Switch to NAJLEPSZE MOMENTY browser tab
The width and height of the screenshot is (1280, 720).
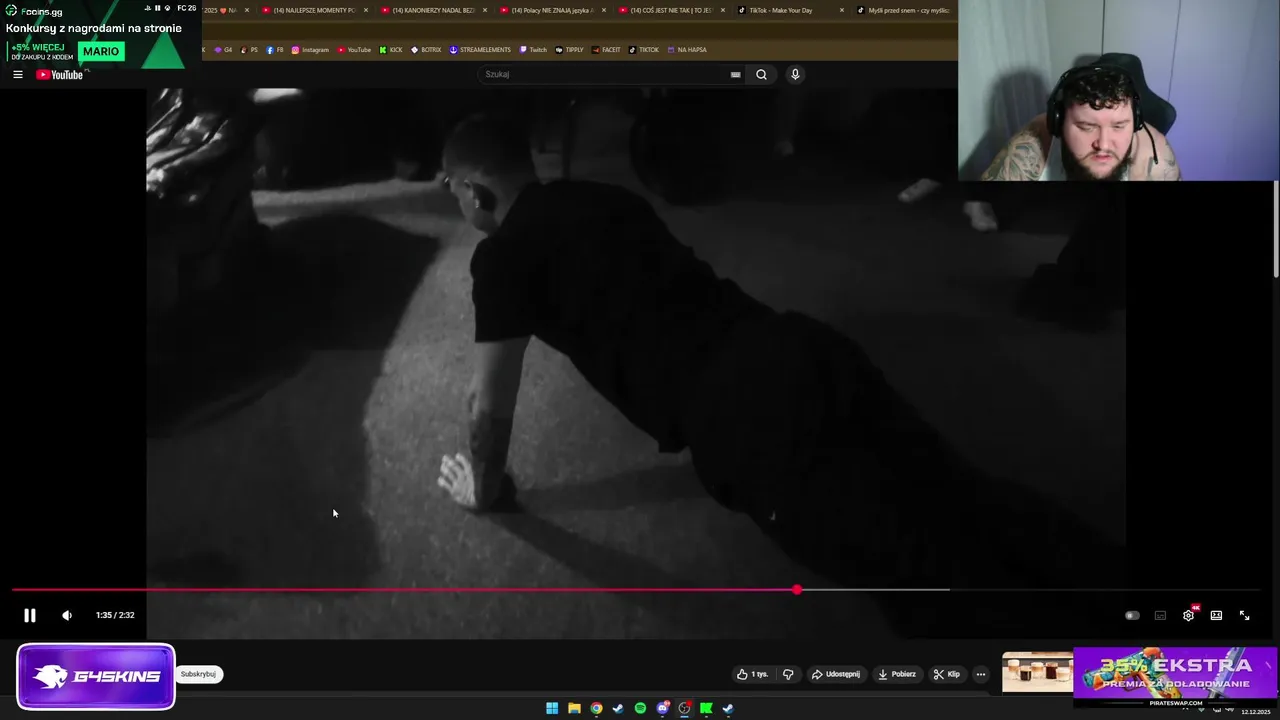pyautogui.click(x=313, y=10)
